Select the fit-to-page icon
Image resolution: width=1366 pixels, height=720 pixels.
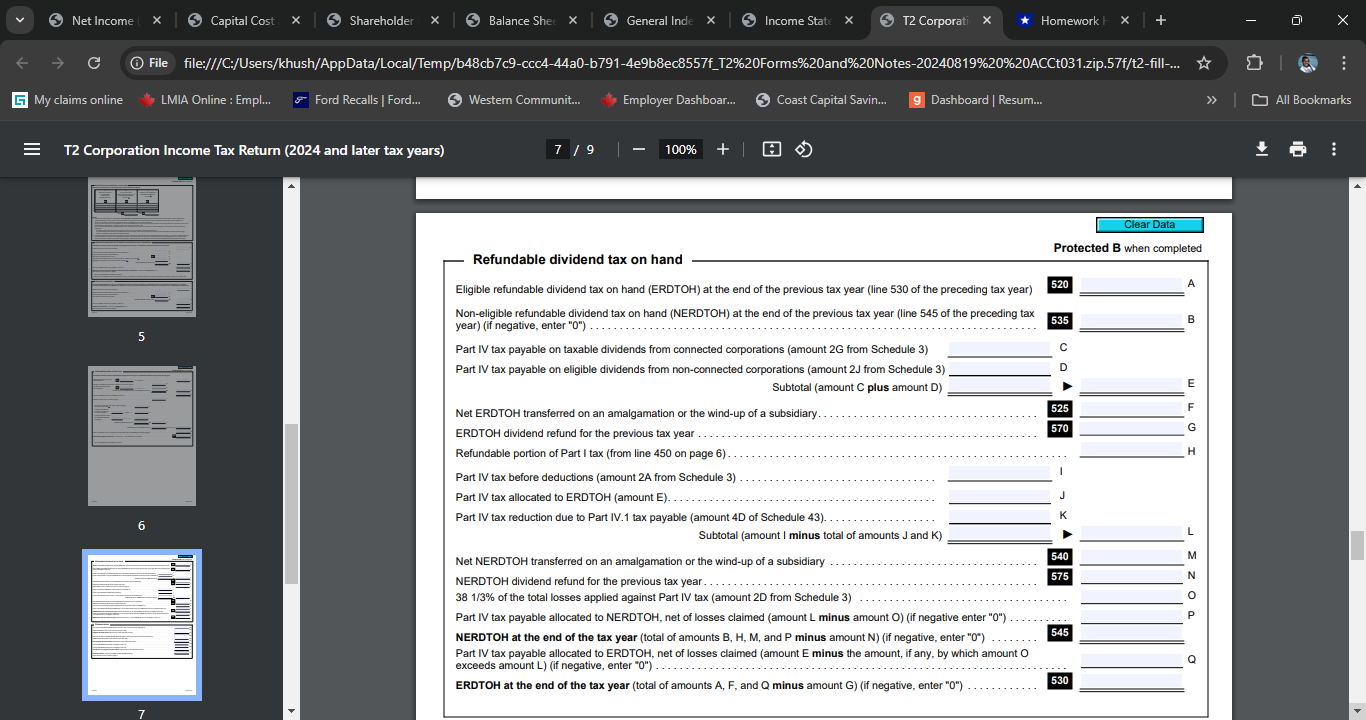point(771,149)
